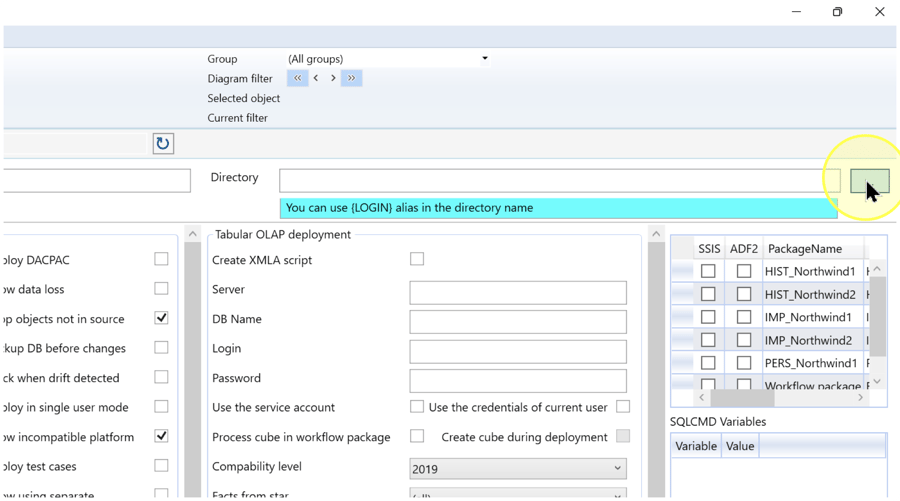Click the Login text field
Image resolution: width=900 pixels, height=501 pixels.
pyautogui.click(x=518, y=352)
